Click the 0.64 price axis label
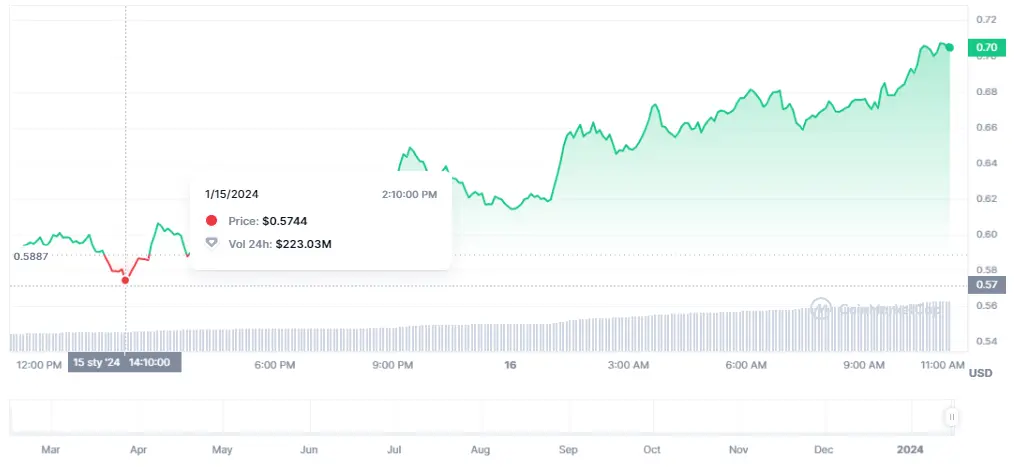 click(986, 163)
